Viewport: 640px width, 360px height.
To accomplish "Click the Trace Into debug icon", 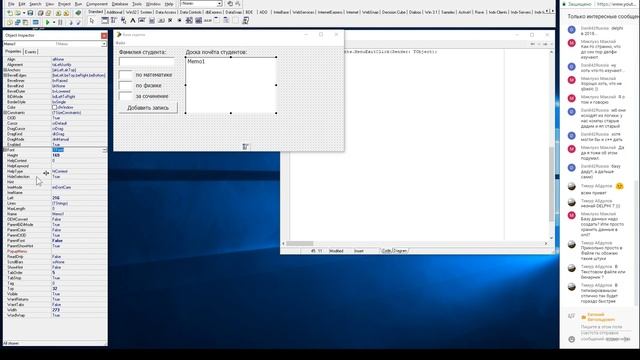I will [x=70, y=22].
